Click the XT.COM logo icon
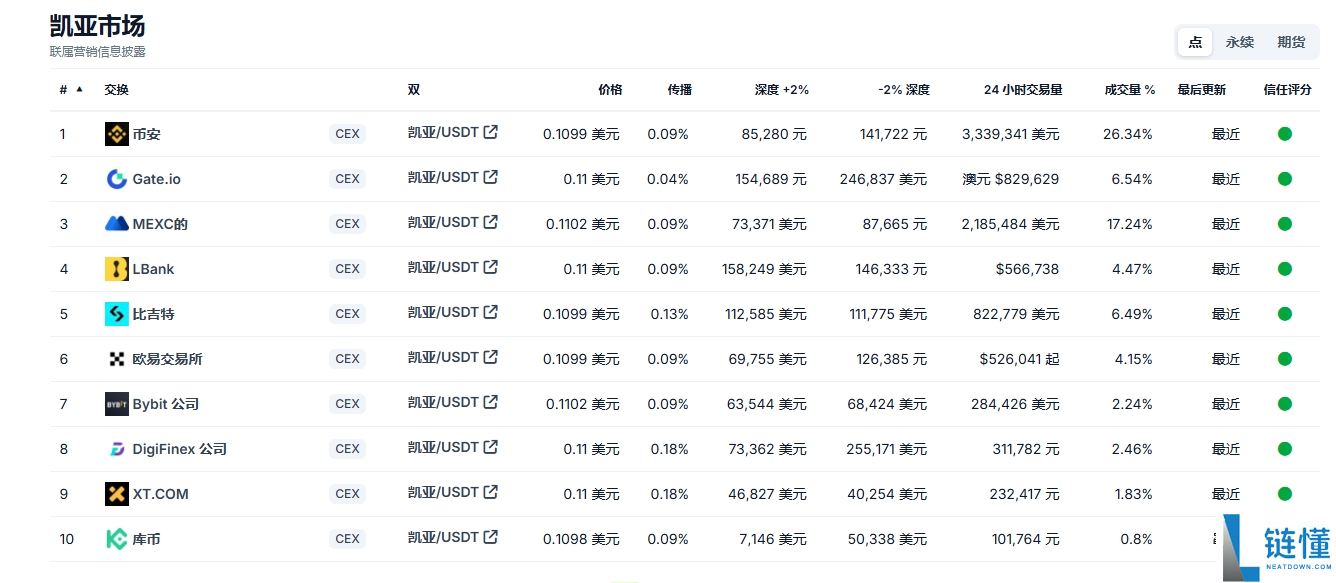Image resolution: width=1336 pixels, height=583 pixels. pyautogui.click(x=117, y=494)
